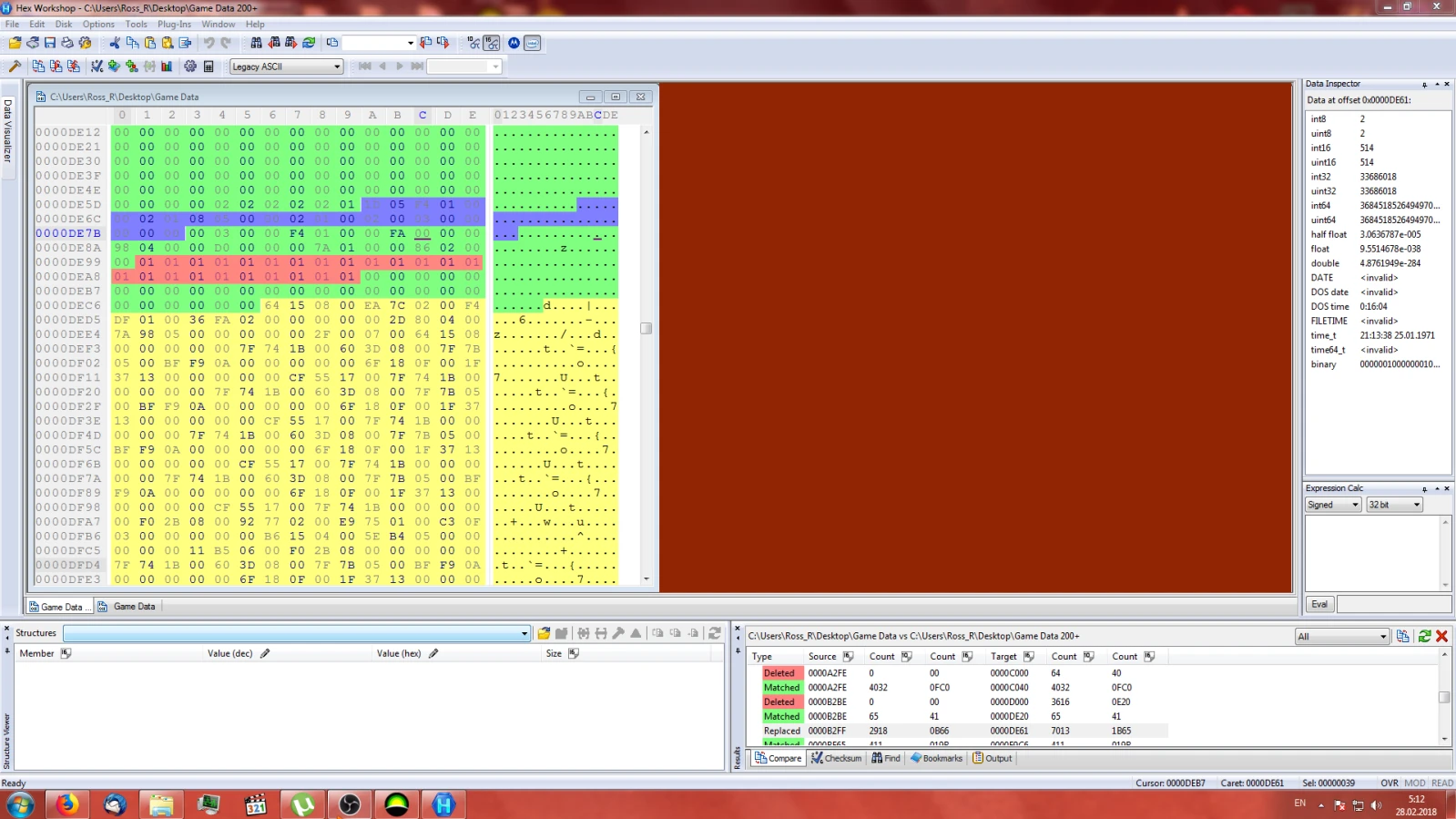This screenshot has height=819, width=1456.
Task: Click red X in compare results panel
Action: click(1441, 637)
